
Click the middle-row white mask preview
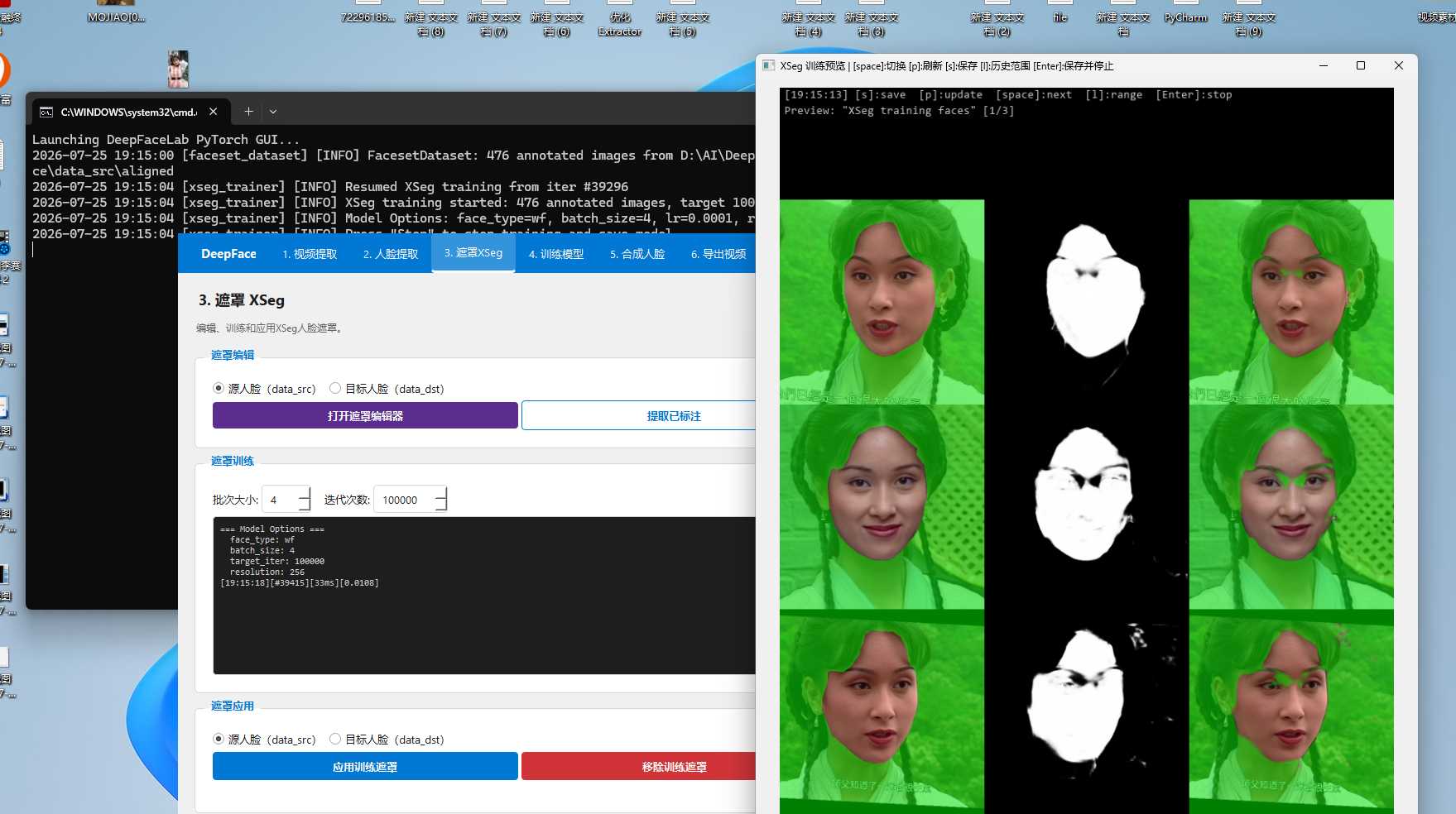click(x=1087, y=507)
